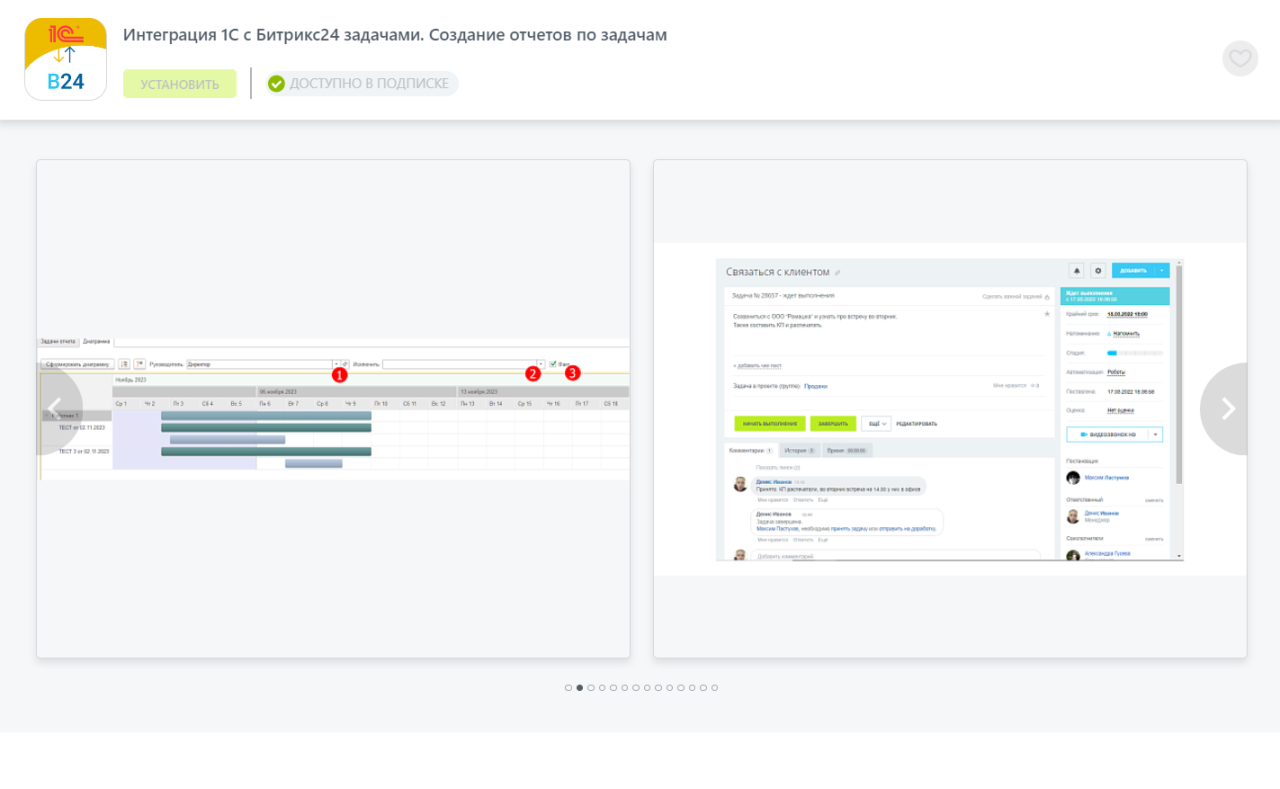Jump to the seventh carousel slide dot

pos(636,688)
